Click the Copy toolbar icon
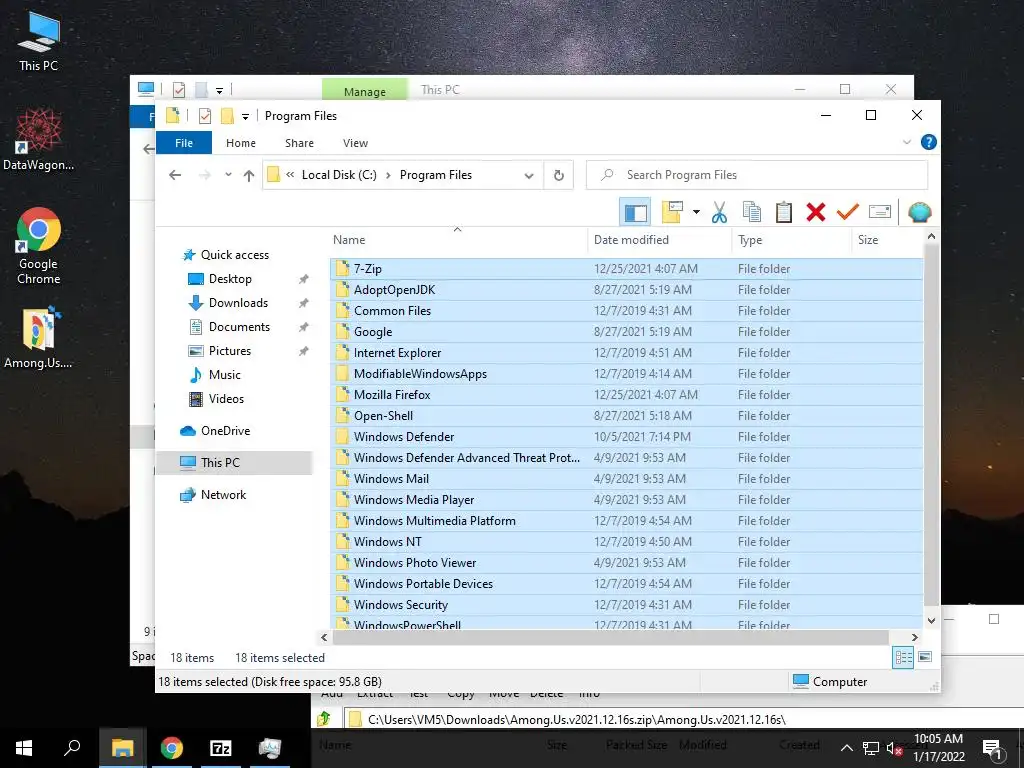 752,212
